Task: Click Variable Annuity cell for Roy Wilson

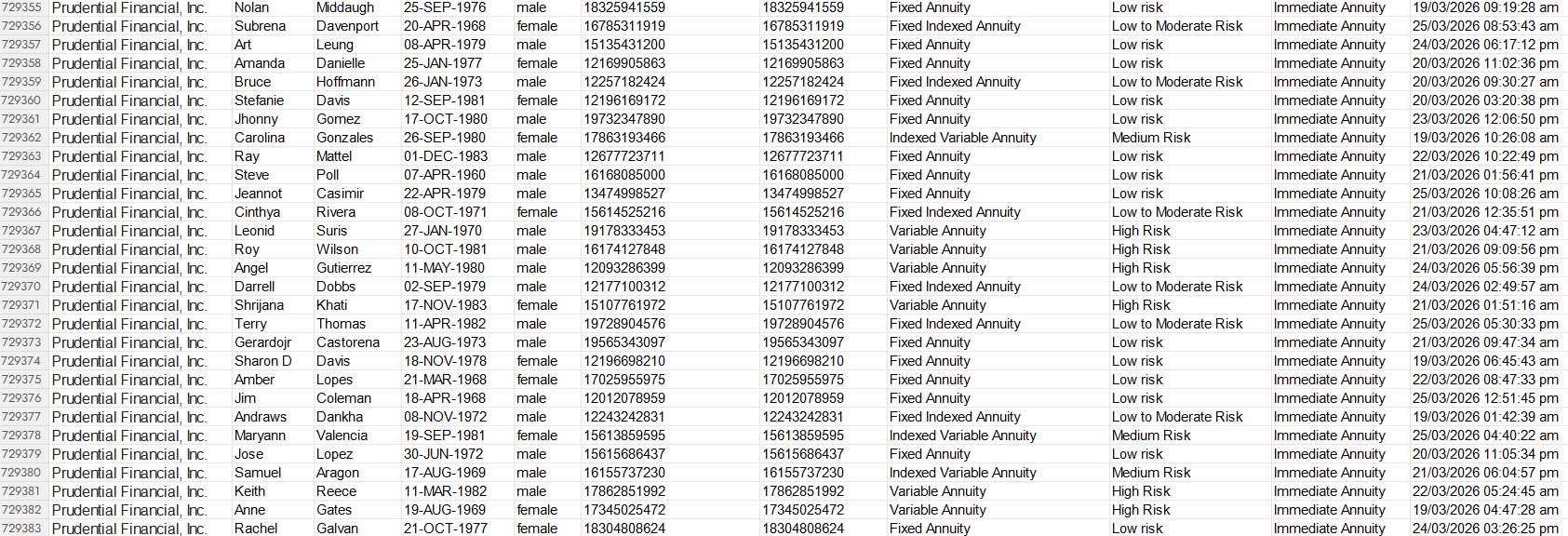Action: point(937,249)
